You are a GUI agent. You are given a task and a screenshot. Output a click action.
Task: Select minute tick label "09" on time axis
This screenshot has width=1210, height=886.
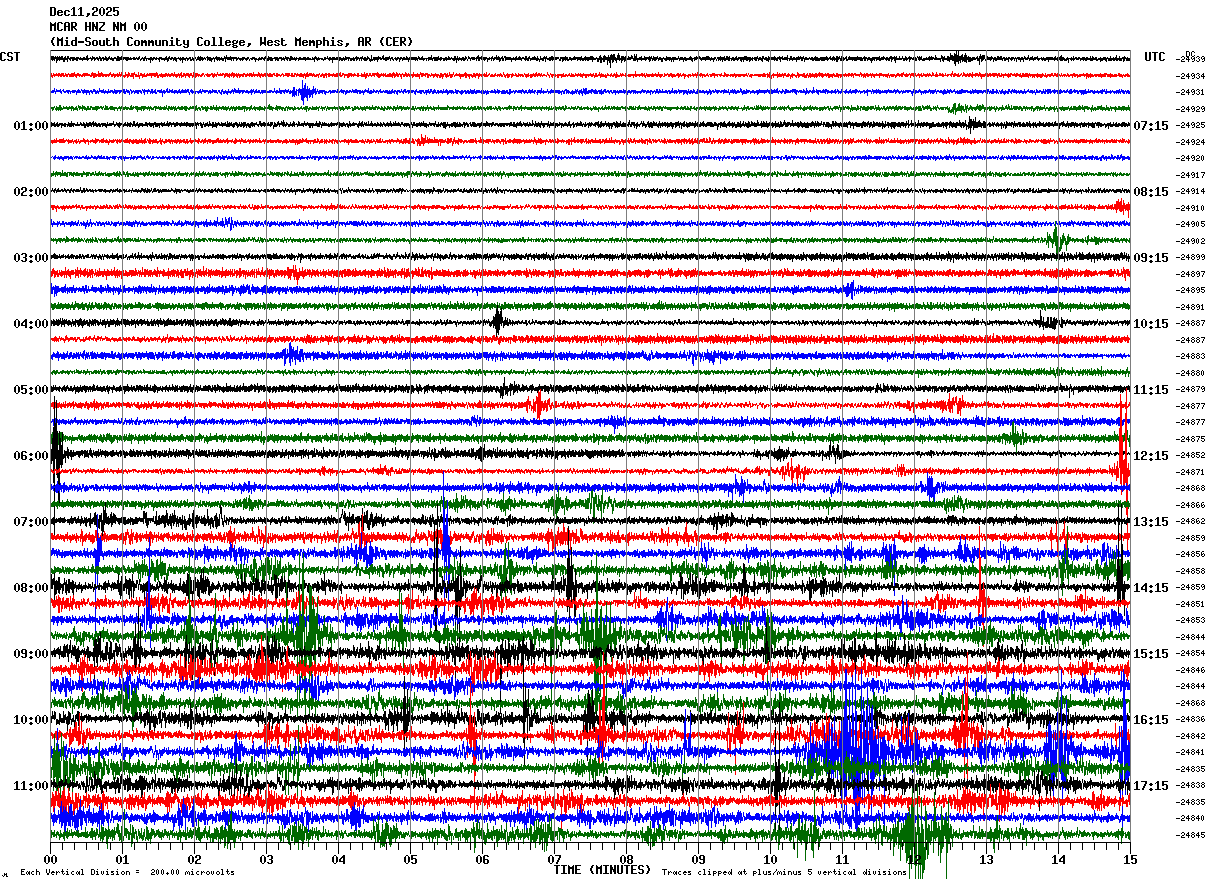(698, 859)
